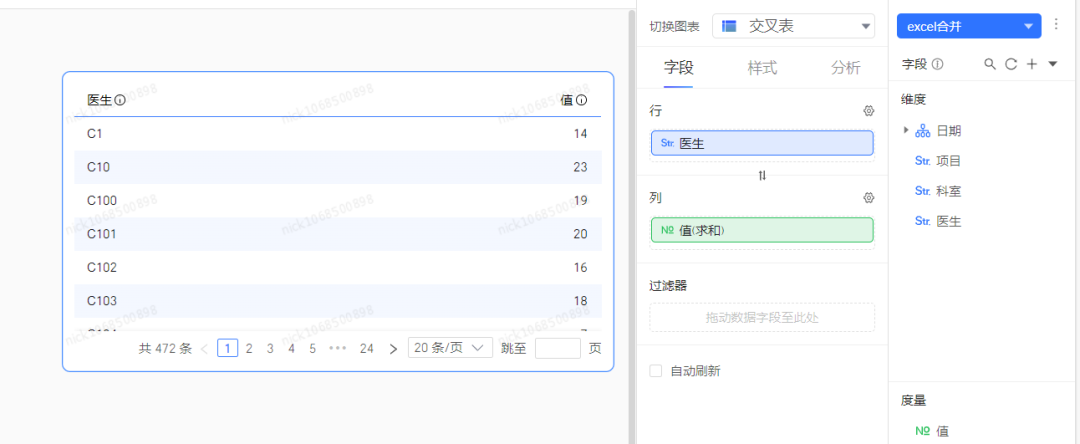Switch to the 样式 tab
This screenshot has height=444, width=1080.
tap(762, 67)
